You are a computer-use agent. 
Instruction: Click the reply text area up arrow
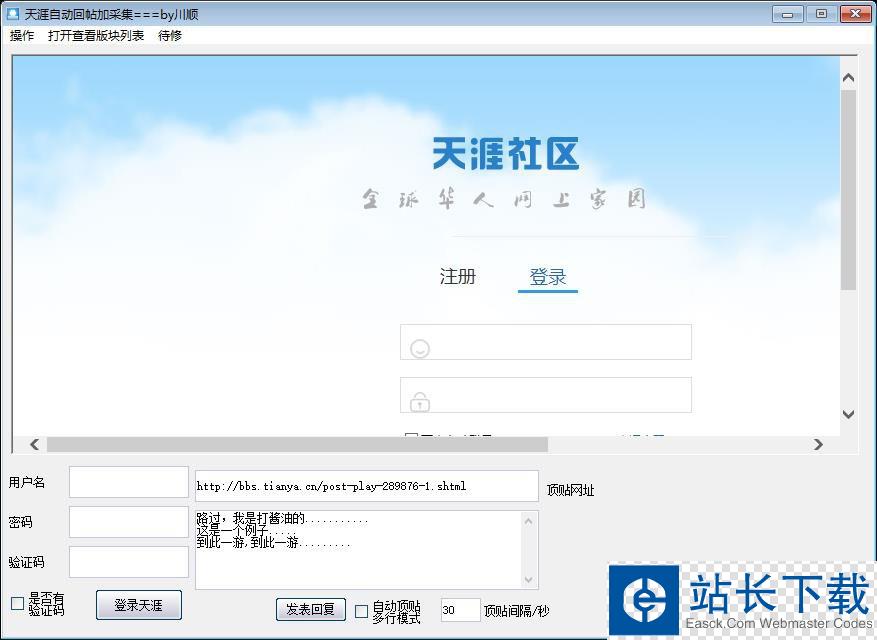[x=529, y=521]
